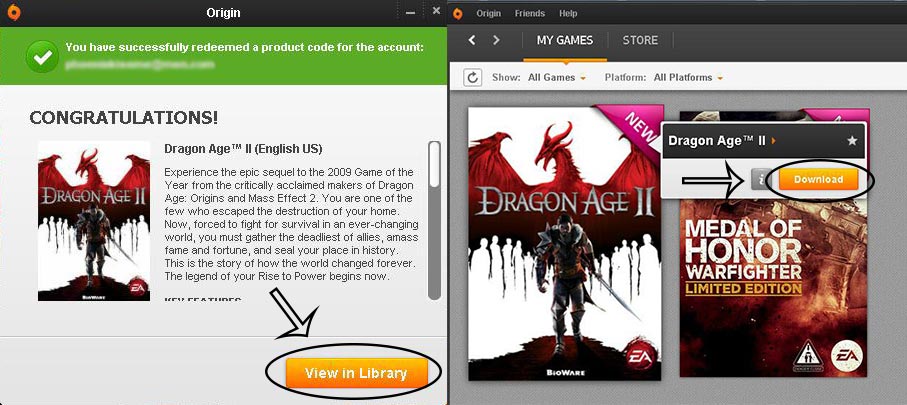Open the Show All Games dropdown
907x405 pixels.
pyautogui.click(x=557, y=78)
